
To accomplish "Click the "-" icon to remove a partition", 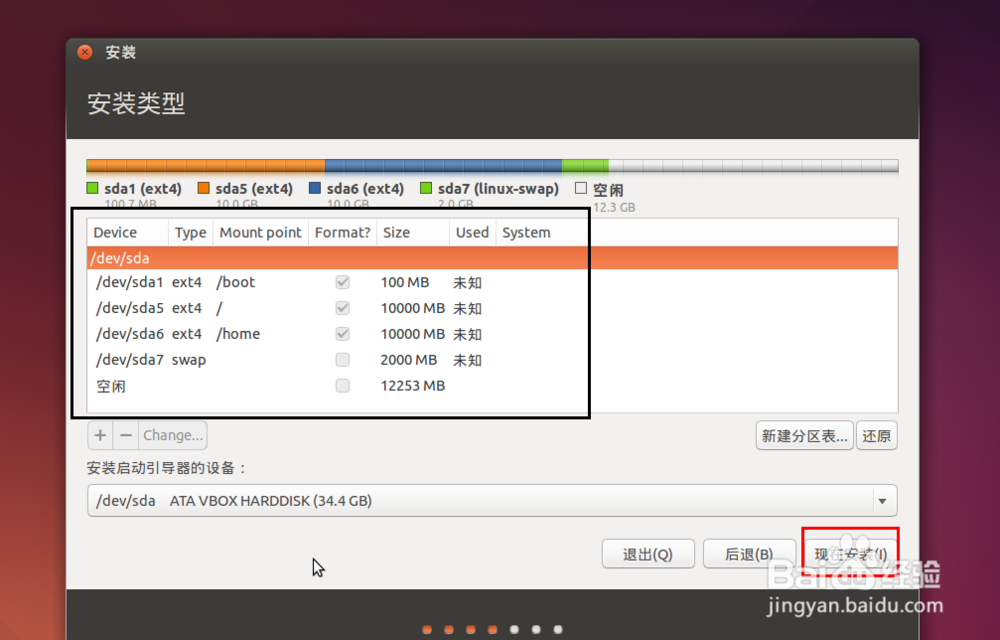I will click(121, 435).
